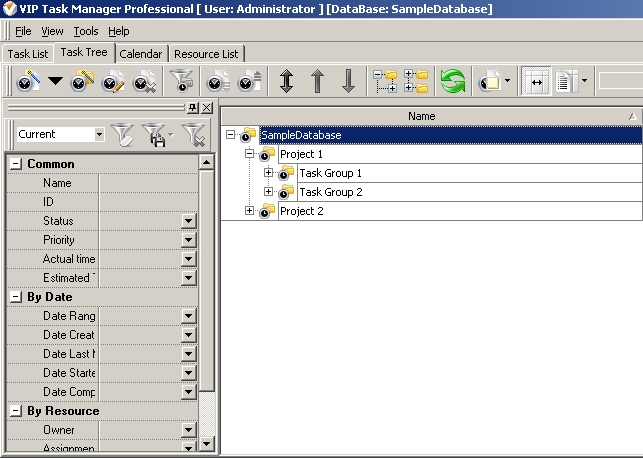Collapse the Common filter section

click(x=16, y=164)
